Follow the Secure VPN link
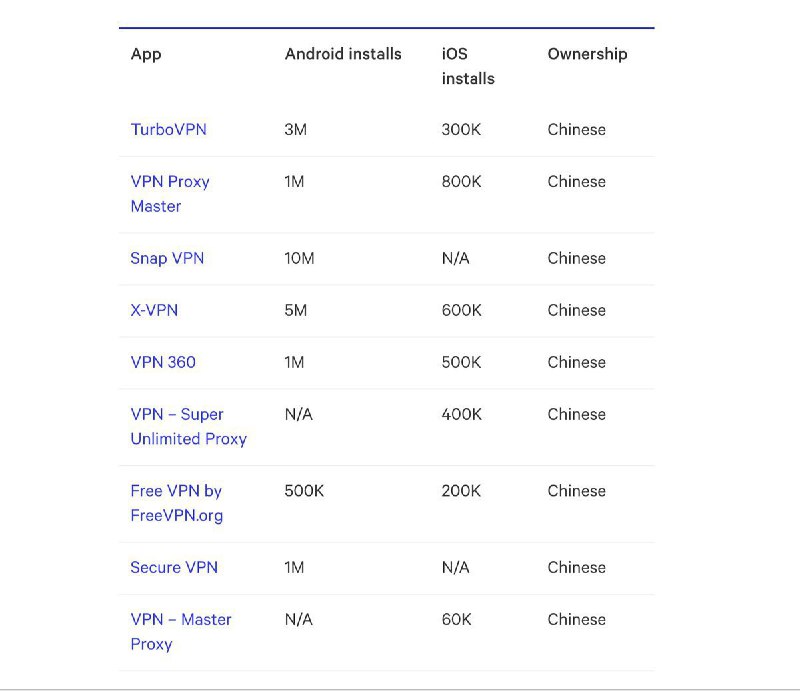800x691 pixels. pyautogui.click(x=173, y=567)
